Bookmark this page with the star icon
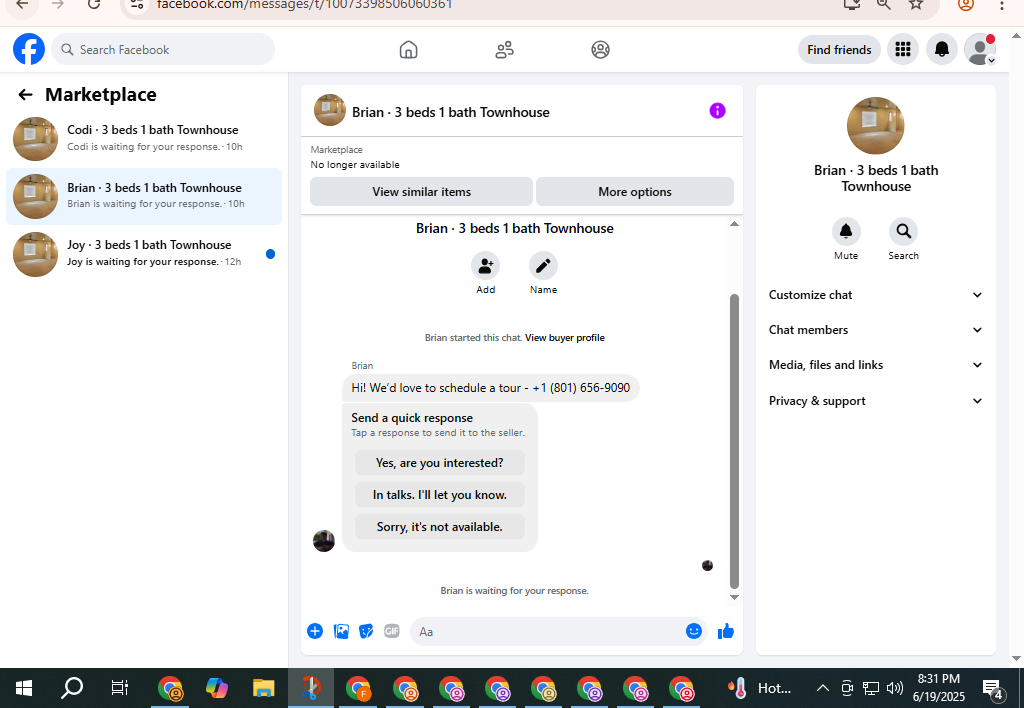1024x708 pixels. tap(916, 5)
